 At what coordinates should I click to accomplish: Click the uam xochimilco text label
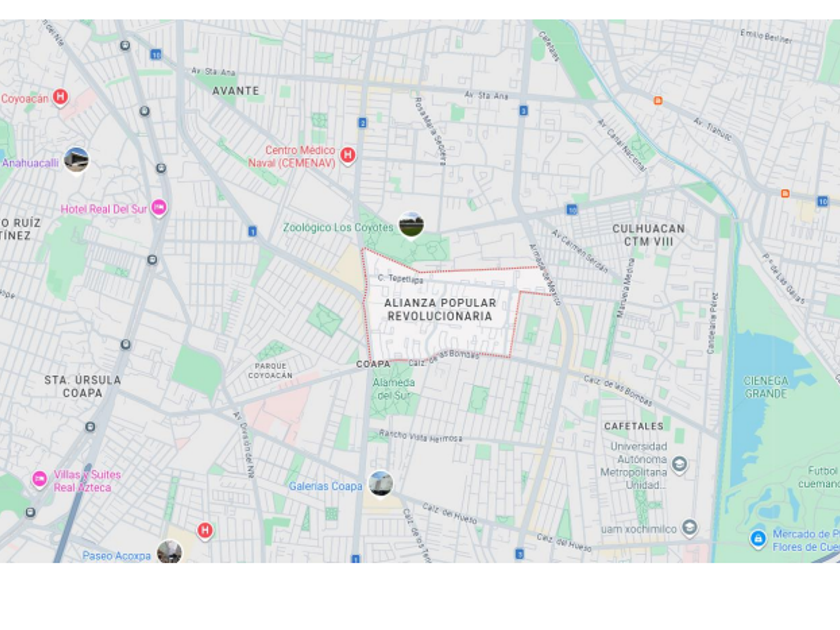[x=639, y=529]
